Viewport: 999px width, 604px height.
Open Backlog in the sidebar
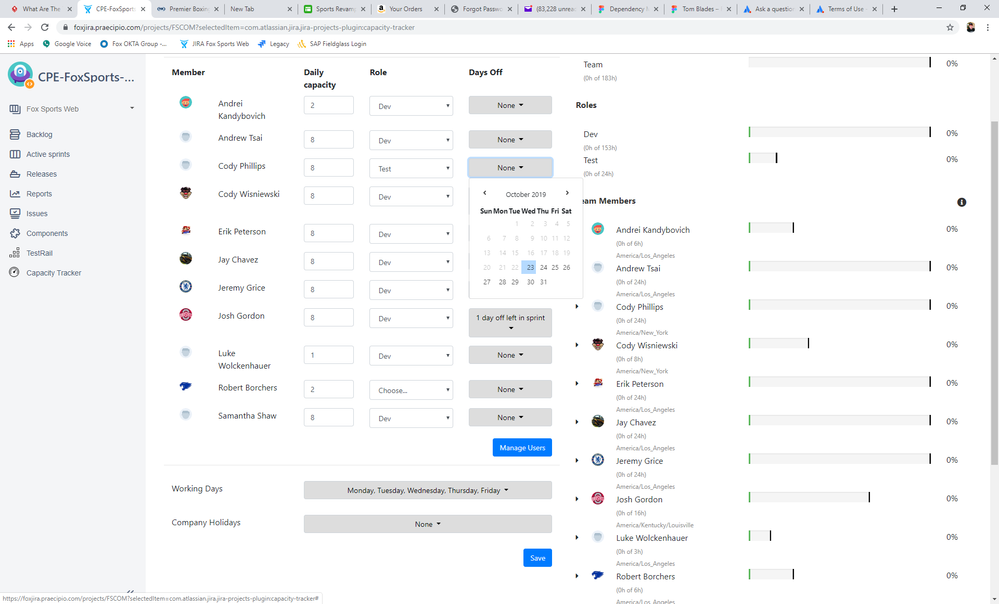click(39, 134)
